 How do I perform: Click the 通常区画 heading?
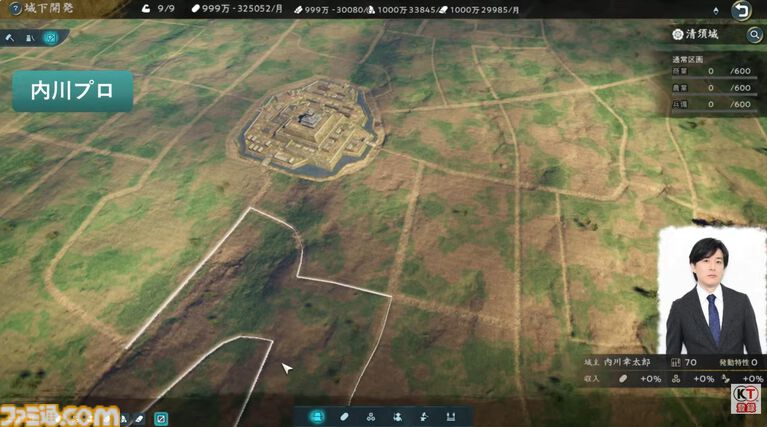click(x=687, y=59)
